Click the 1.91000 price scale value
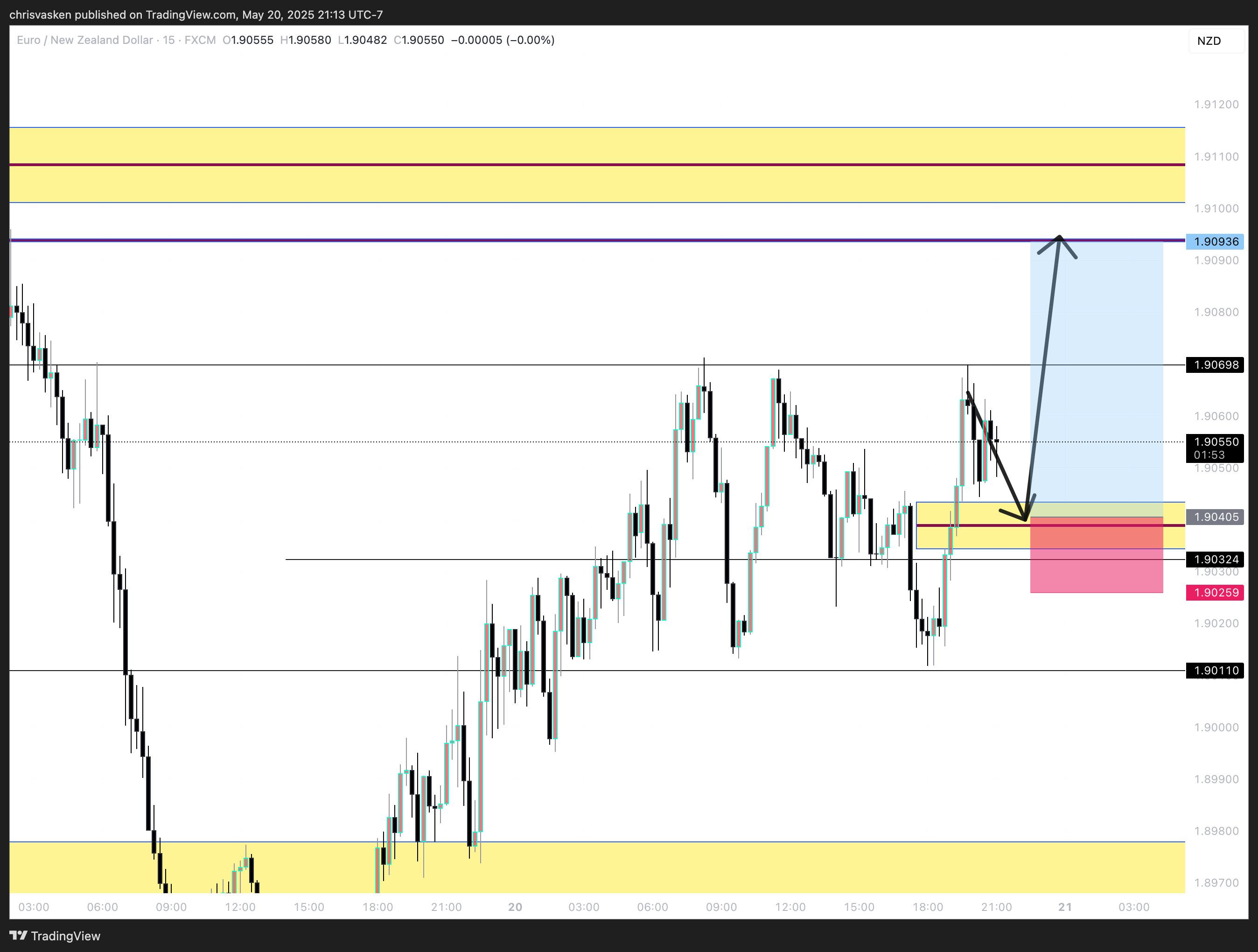The width and height of the screenshot is (1258, 952). point(1216,209)
